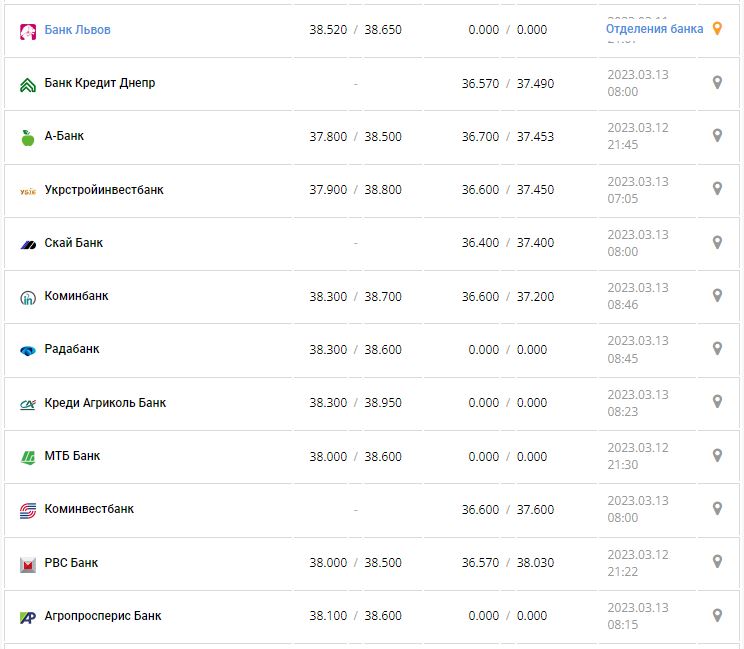Click the green apple А-Банк logo
Viewport: 744px width, 649px height.
tap(28, 137)
